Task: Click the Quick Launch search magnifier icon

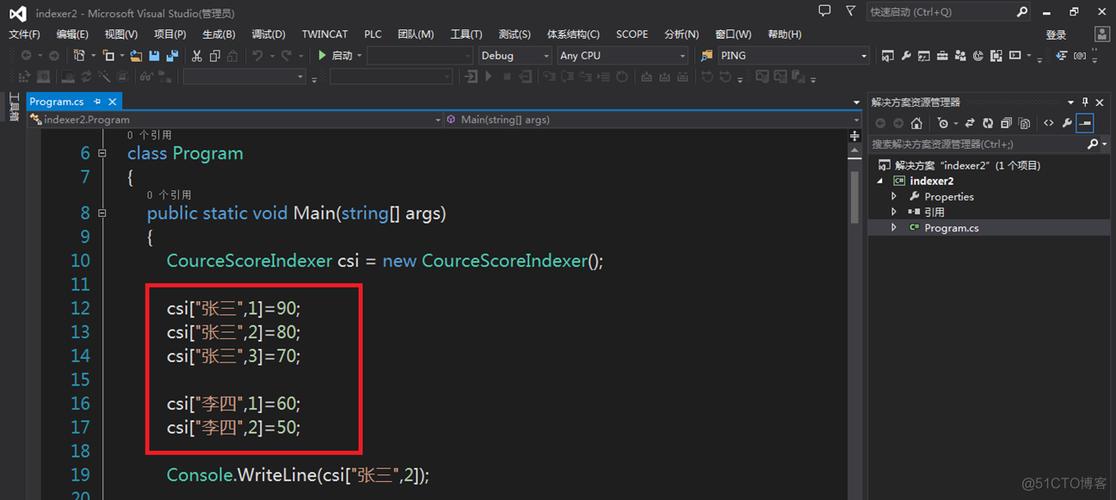Action: click(x=1022, y=12)
